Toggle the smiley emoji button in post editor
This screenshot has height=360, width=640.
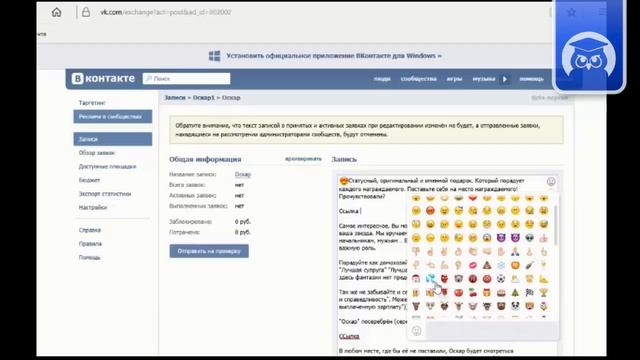coord(551,181)
